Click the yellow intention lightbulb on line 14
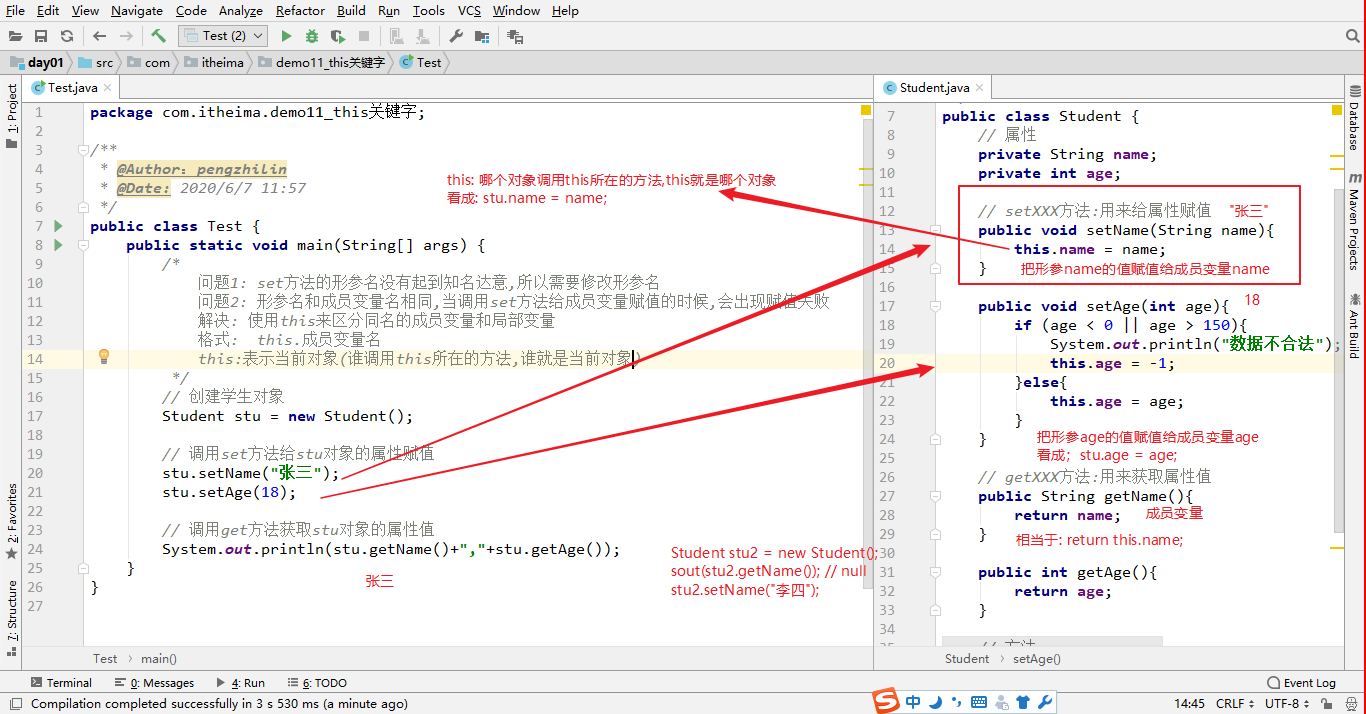Viewport: 1366px width, 714px height. tap(103, 357)
